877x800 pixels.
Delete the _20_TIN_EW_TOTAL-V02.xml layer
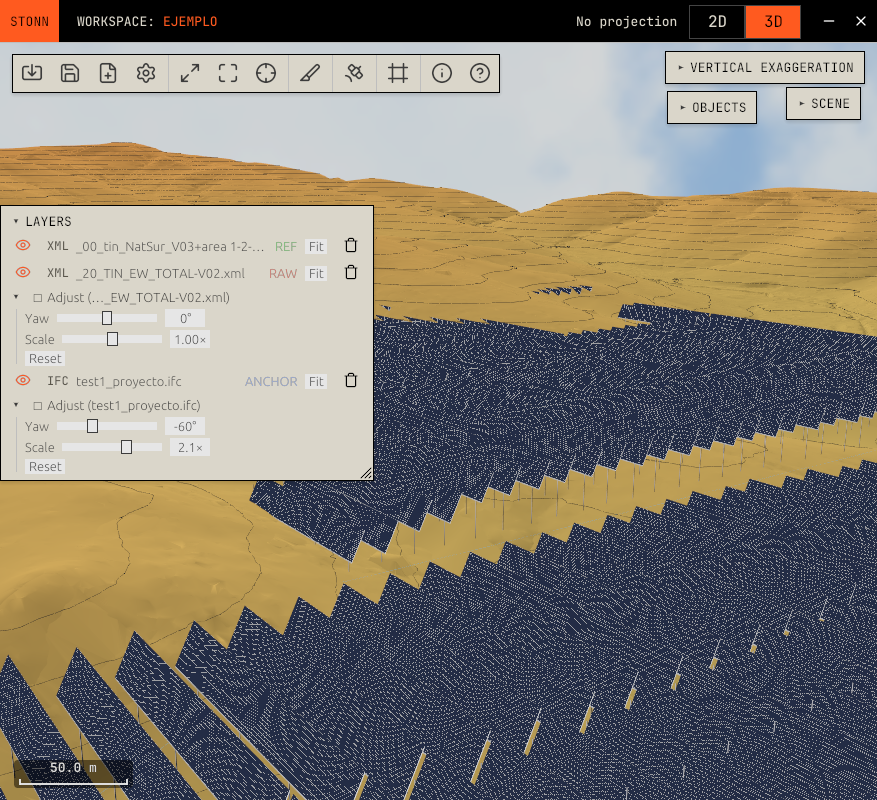coord(351,272)
